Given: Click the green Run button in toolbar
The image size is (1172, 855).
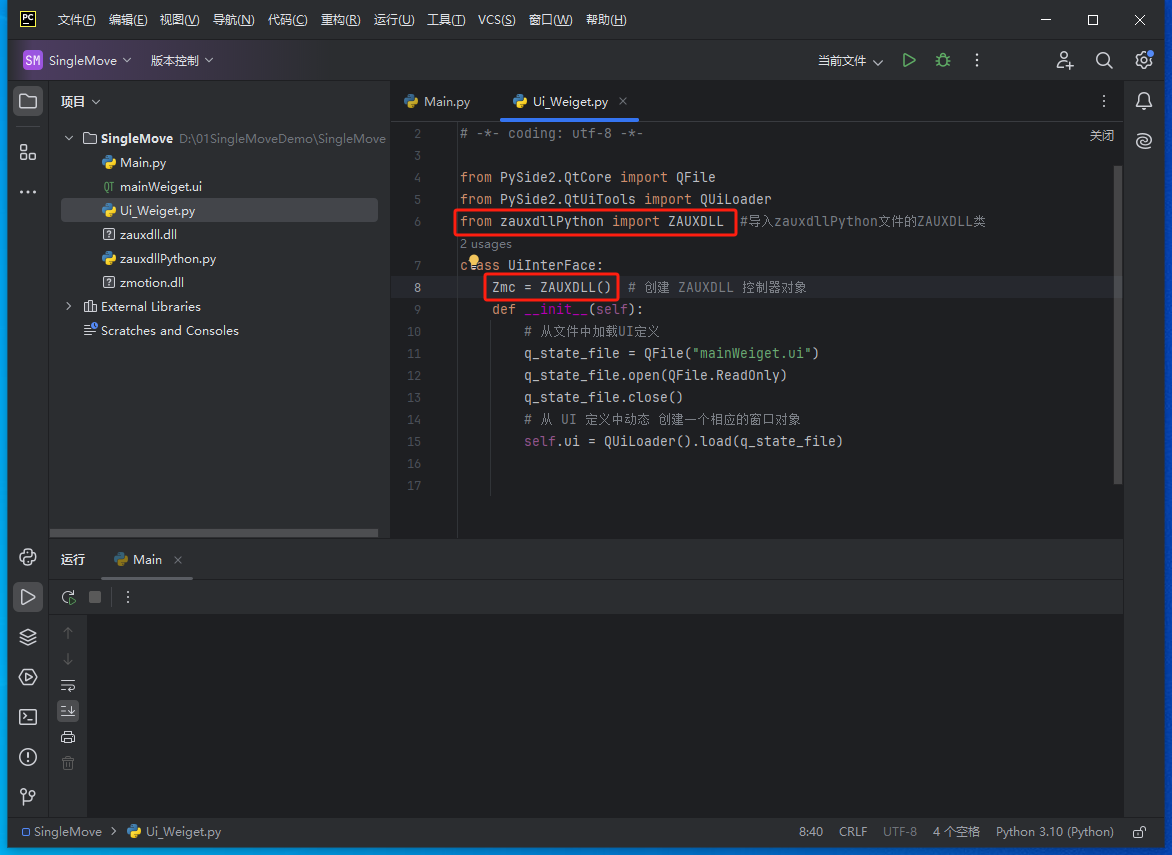Looking at the screenshot, I should (908, 60).
